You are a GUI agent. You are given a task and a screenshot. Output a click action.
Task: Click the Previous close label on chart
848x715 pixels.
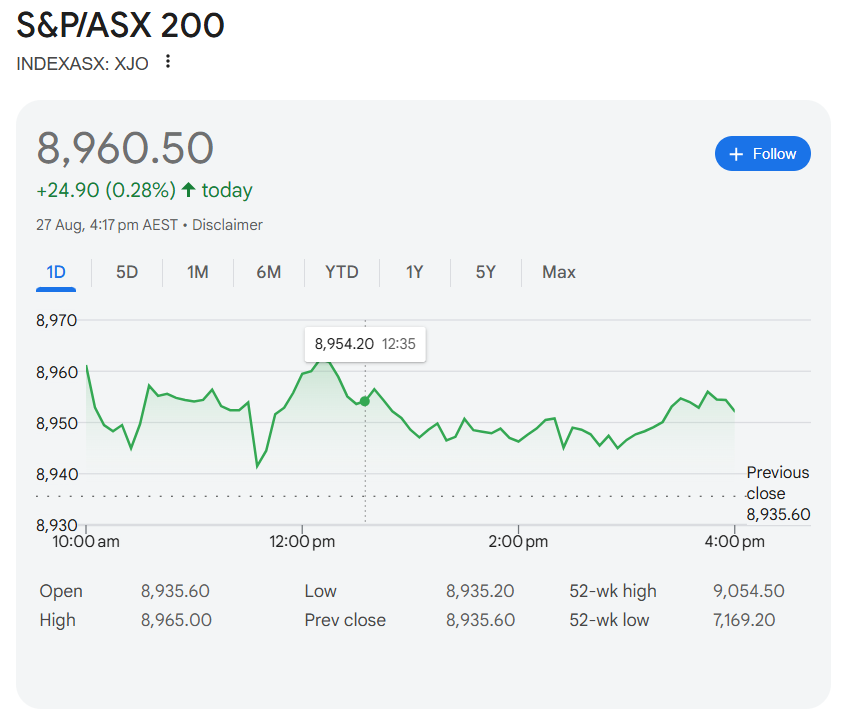coord(777,483)
